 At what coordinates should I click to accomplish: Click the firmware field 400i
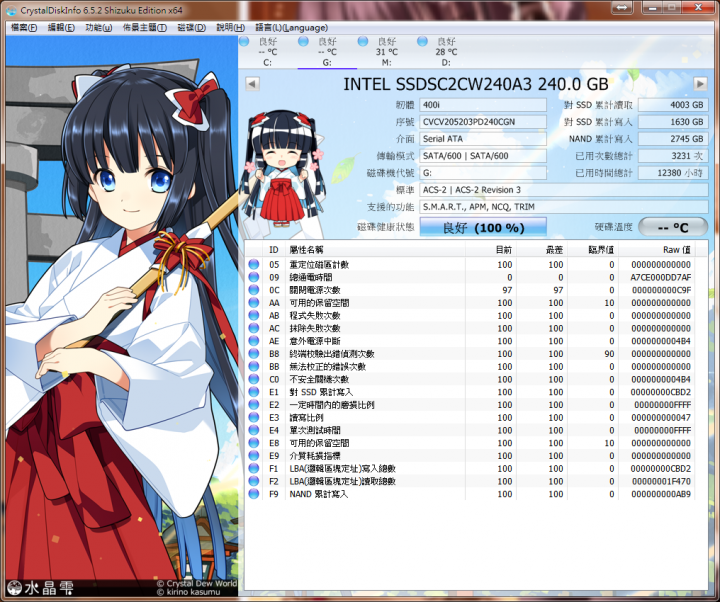coord(483,105)
